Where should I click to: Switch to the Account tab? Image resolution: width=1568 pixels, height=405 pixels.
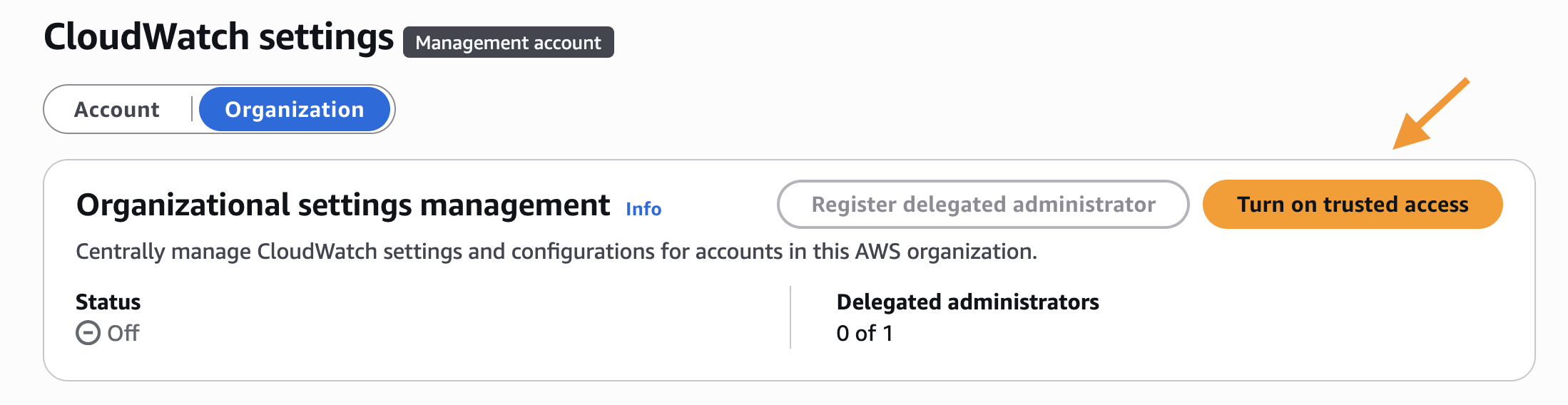click(117, 110)
